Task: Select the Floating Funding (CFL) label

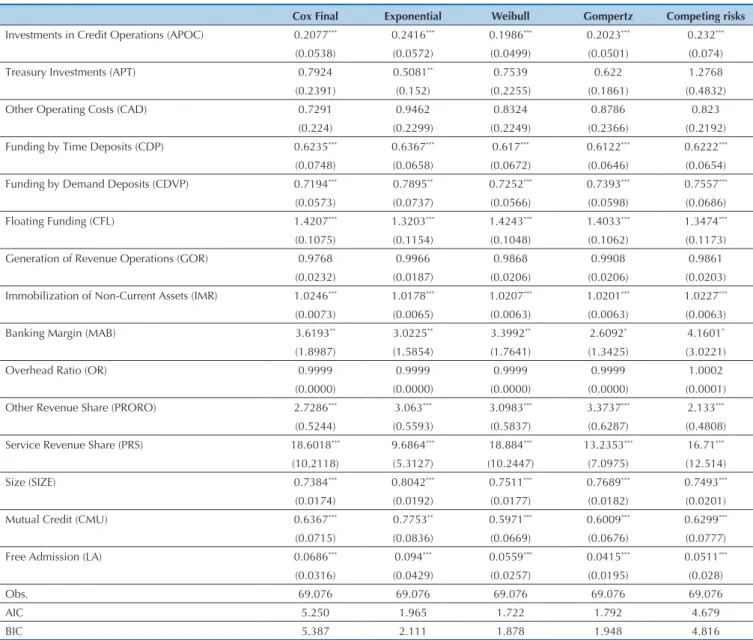Action: [60, 221]
